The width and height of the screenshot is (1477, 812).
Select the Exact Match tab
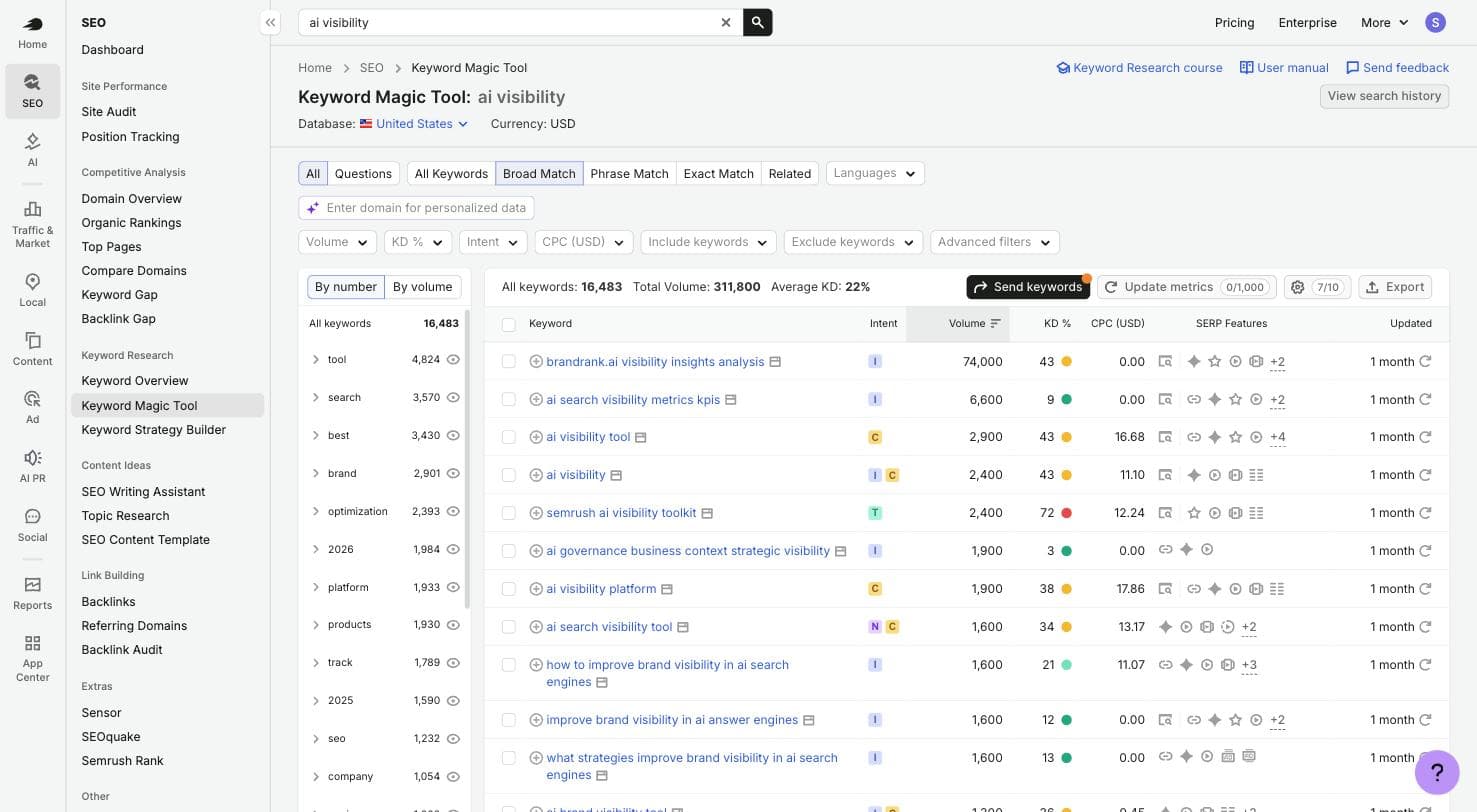tap(718, 174)
